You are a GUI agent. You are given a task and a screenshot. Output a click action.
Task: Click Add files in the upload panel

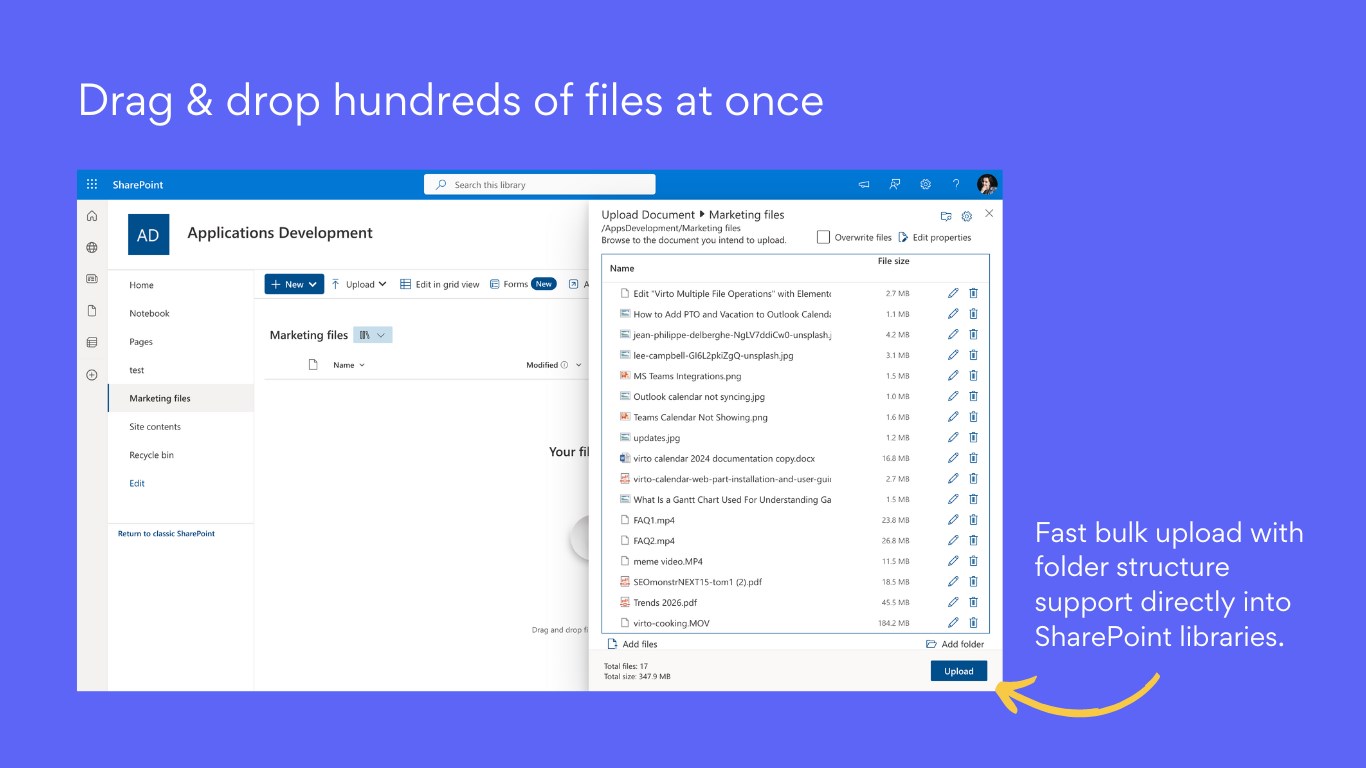point(633,644)
